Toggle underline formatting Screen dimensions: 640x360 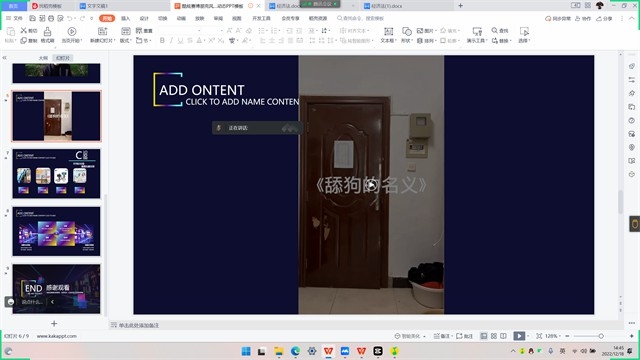click(x=180, y=40)
